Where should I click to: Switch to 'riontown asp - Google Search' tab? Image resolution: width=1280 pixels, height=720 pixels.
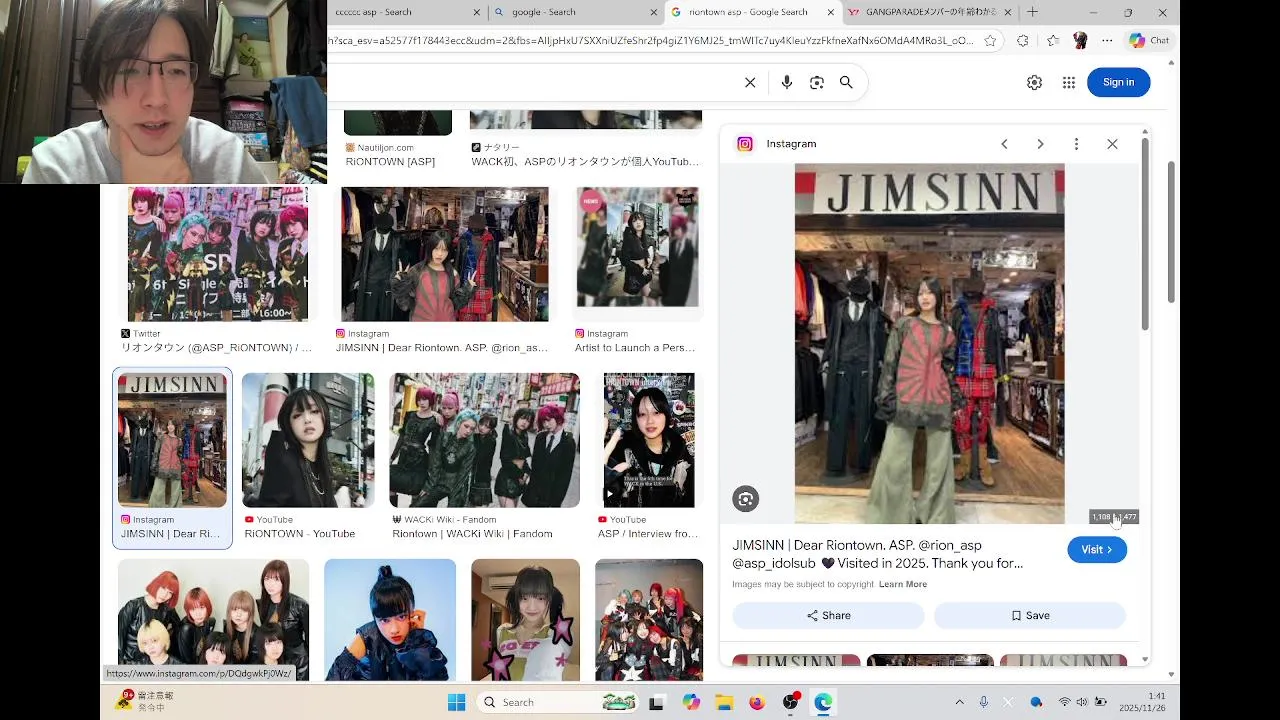(752, 12)
